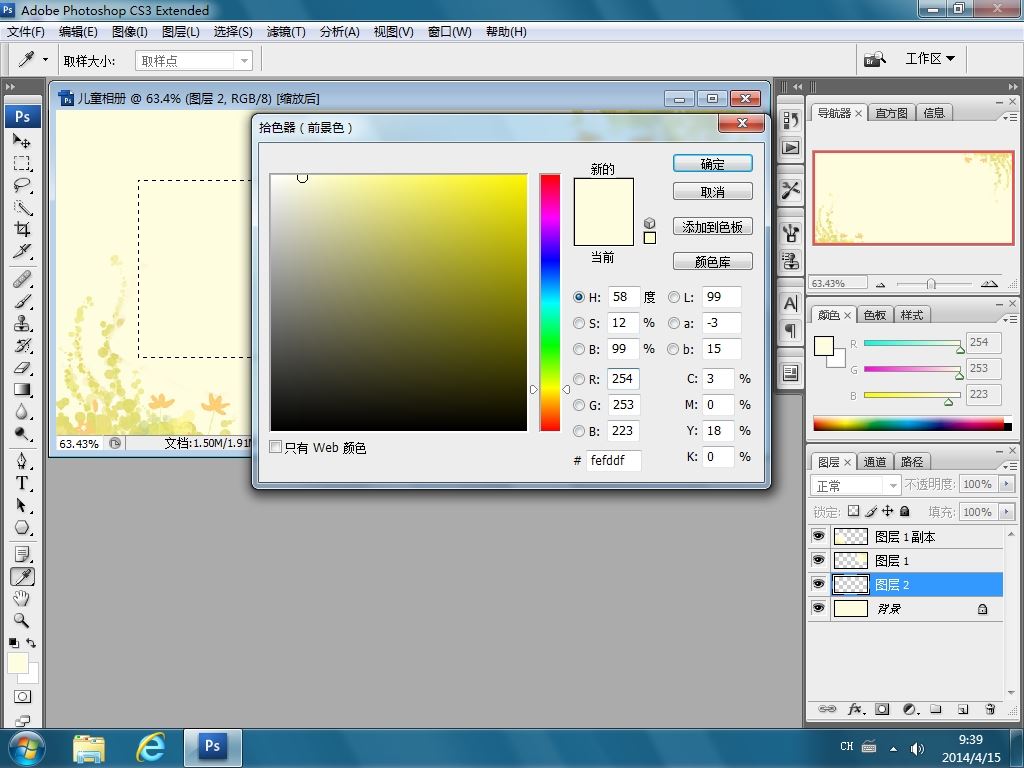Select the Crop tool
The height and width of the screenshot is (768, 1024).
pyautogui.click(x=22, y=229)
